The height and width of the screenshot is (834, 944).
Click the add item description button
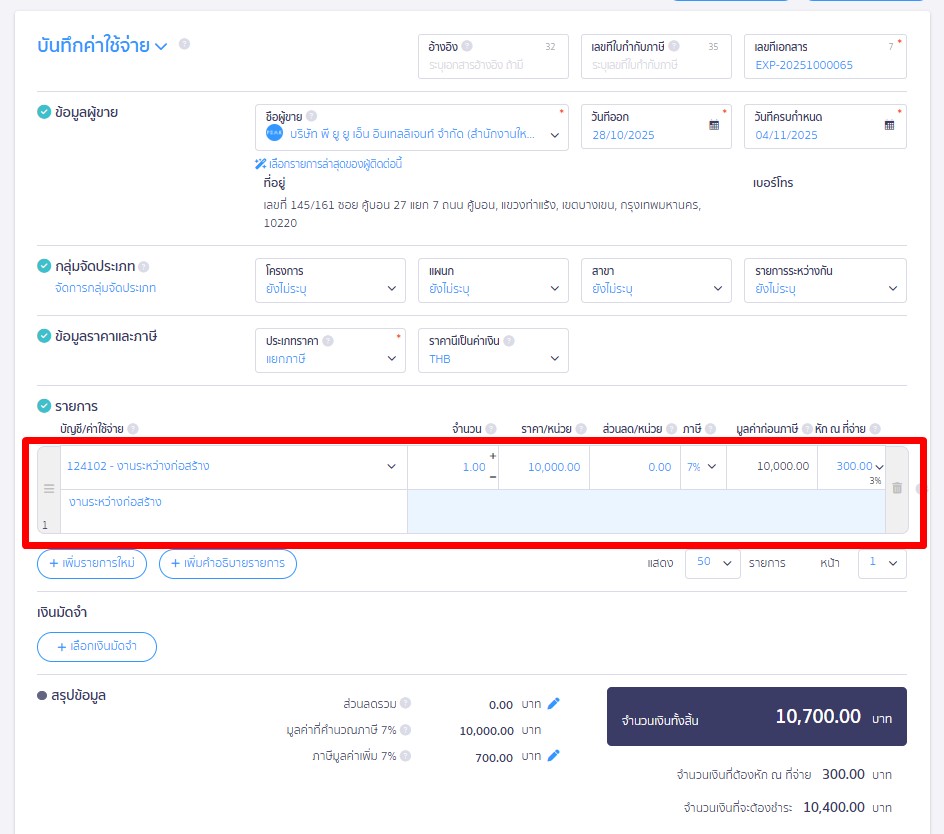coord(228,563)
